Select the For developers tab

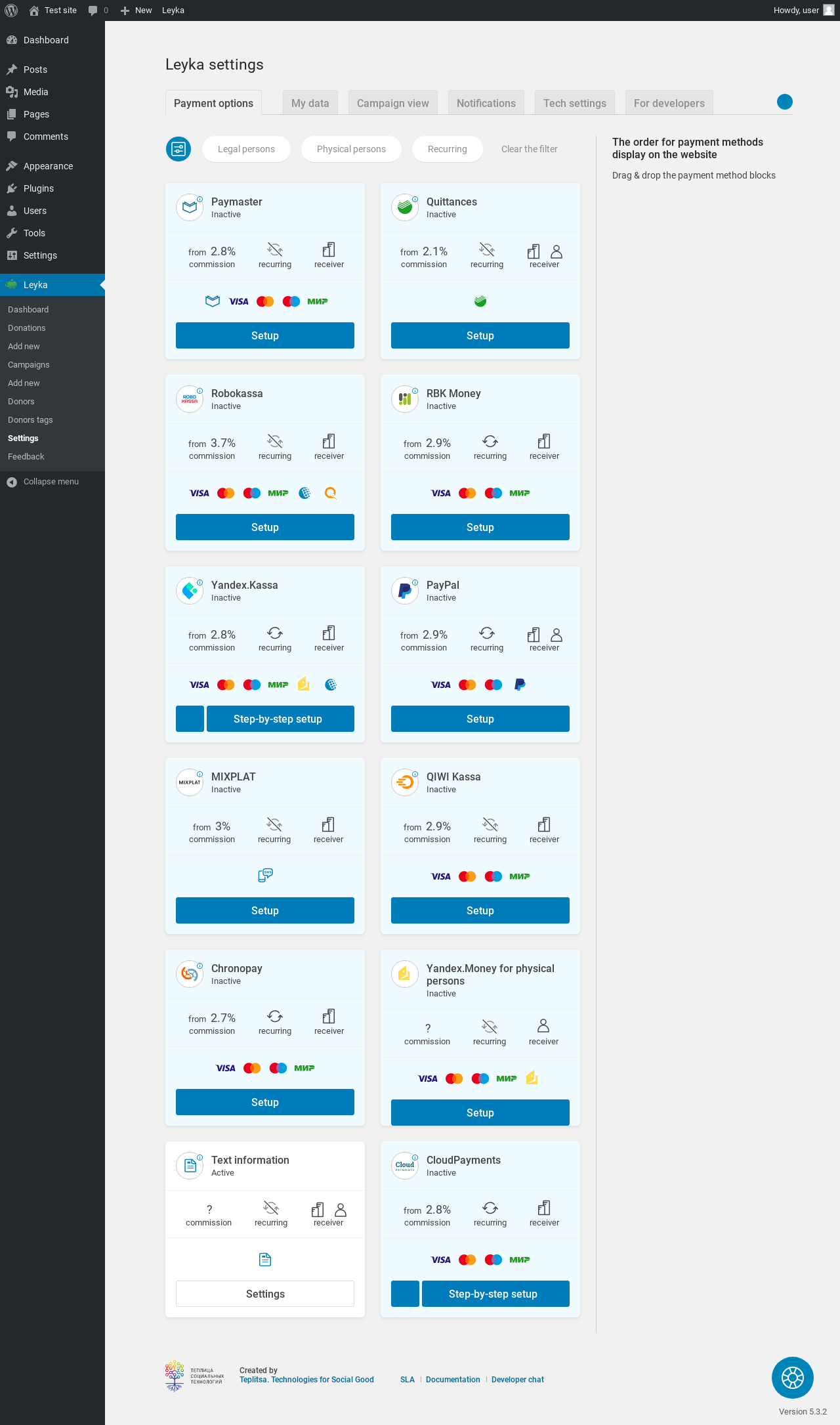point(669,103)
